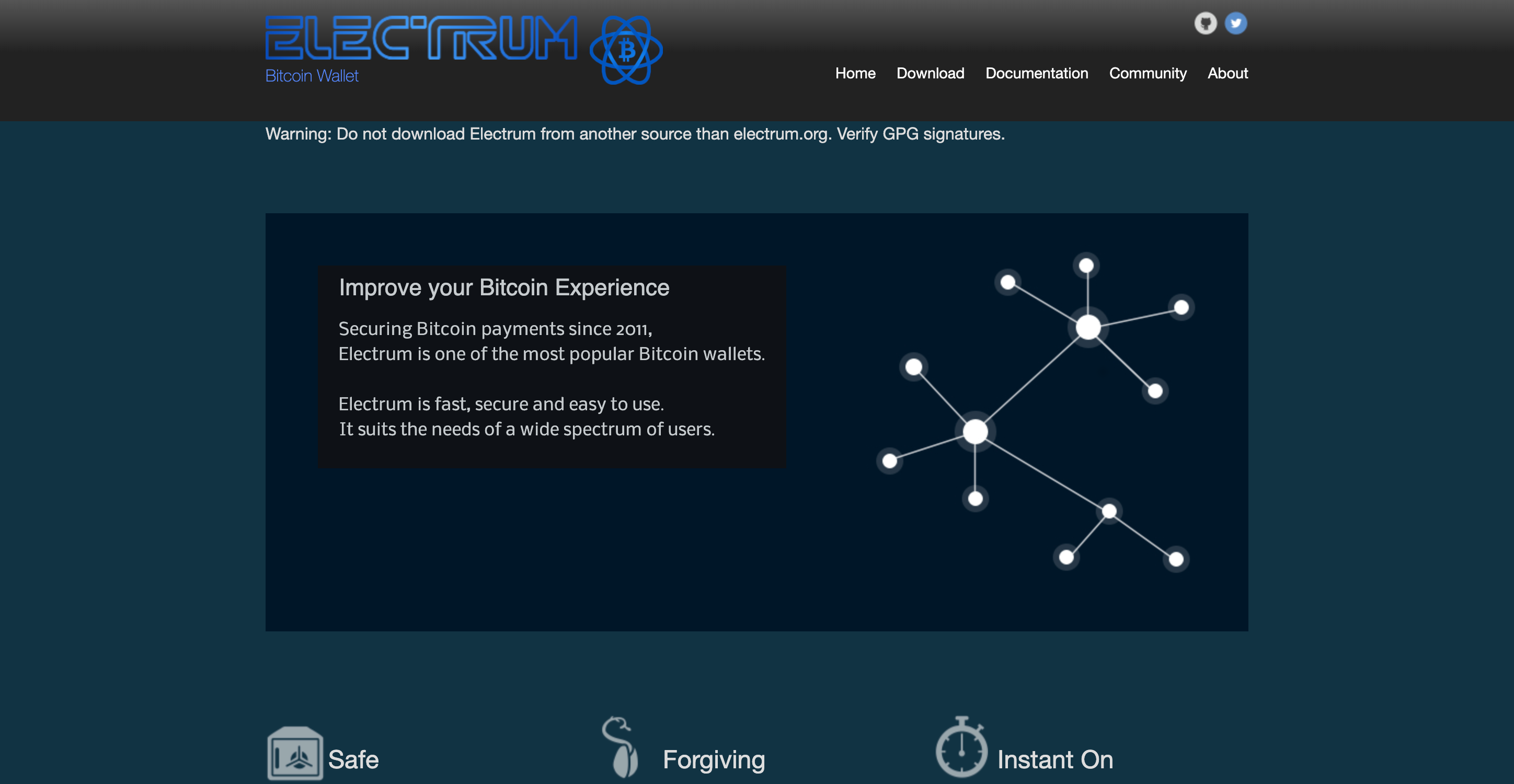Image resolution: width=1514 pixels, height=784 pixels.
Task: Click the Forgiving feature heading
Action: click(x=714, y=760)
